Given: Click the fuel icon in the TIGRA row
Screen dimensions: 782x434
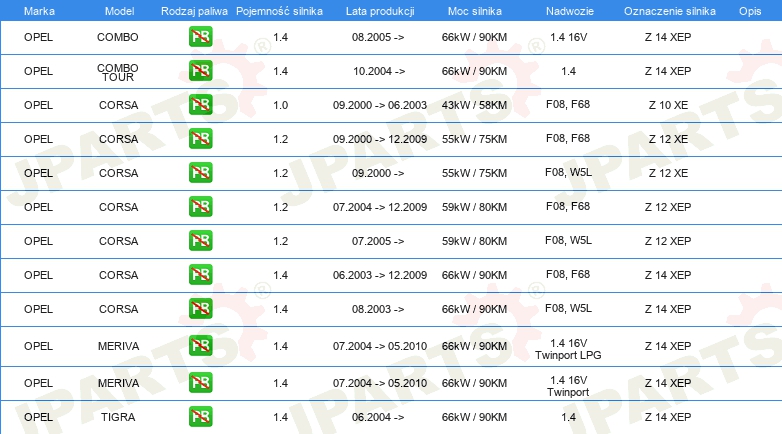Looking at the screenshot, I should click(200, 417).
